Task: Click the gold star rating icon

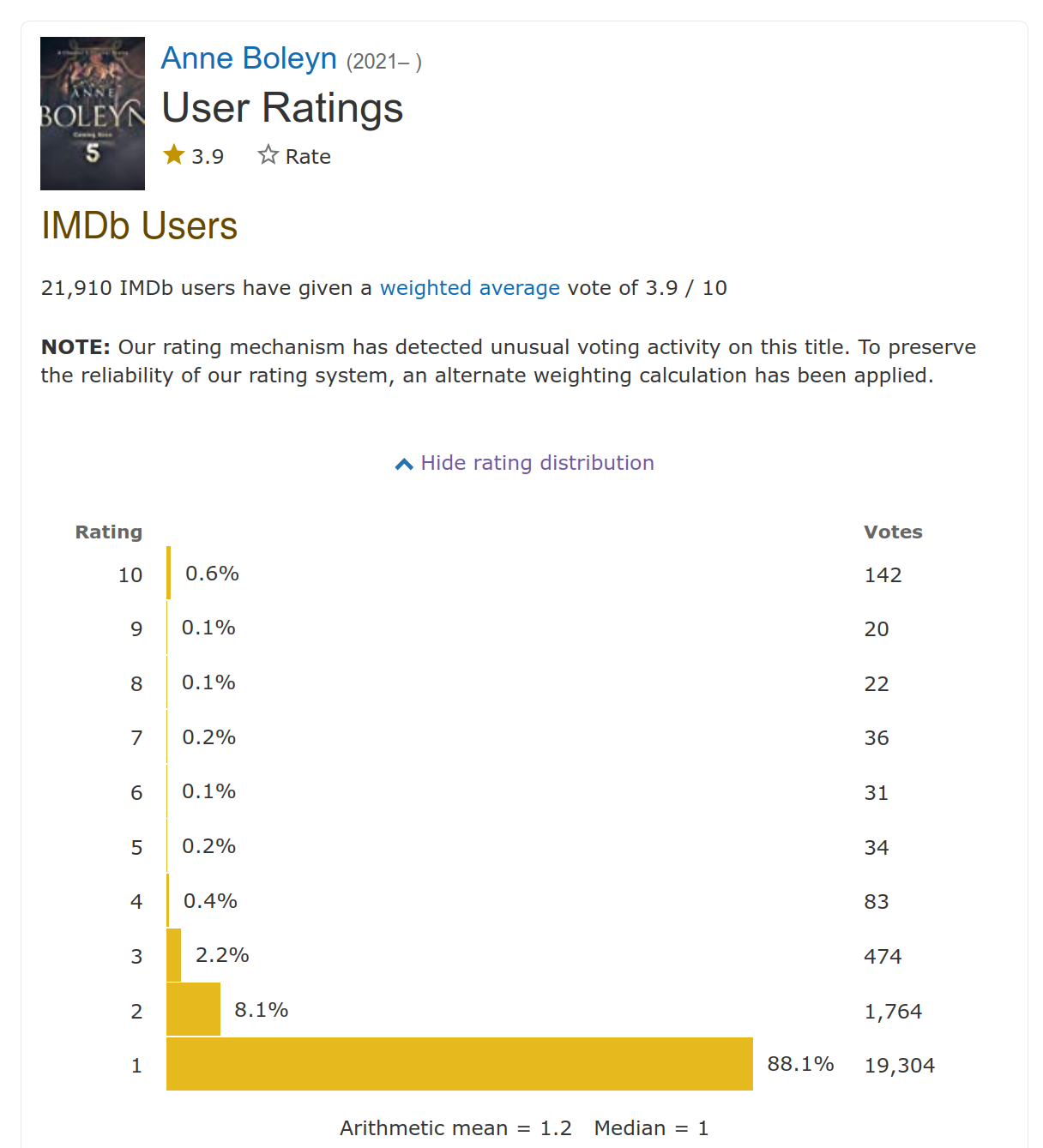Action: (174, 155)
